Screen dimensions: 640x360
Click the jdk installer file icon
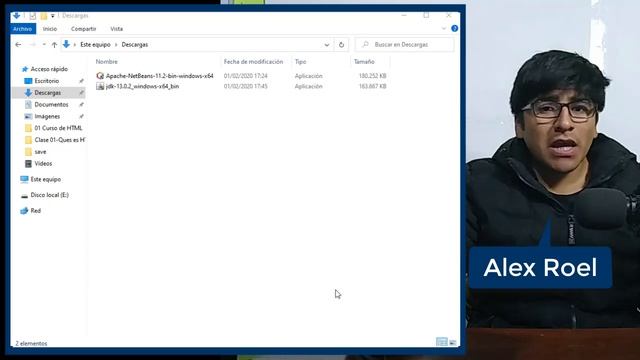(x=100, y=86)
